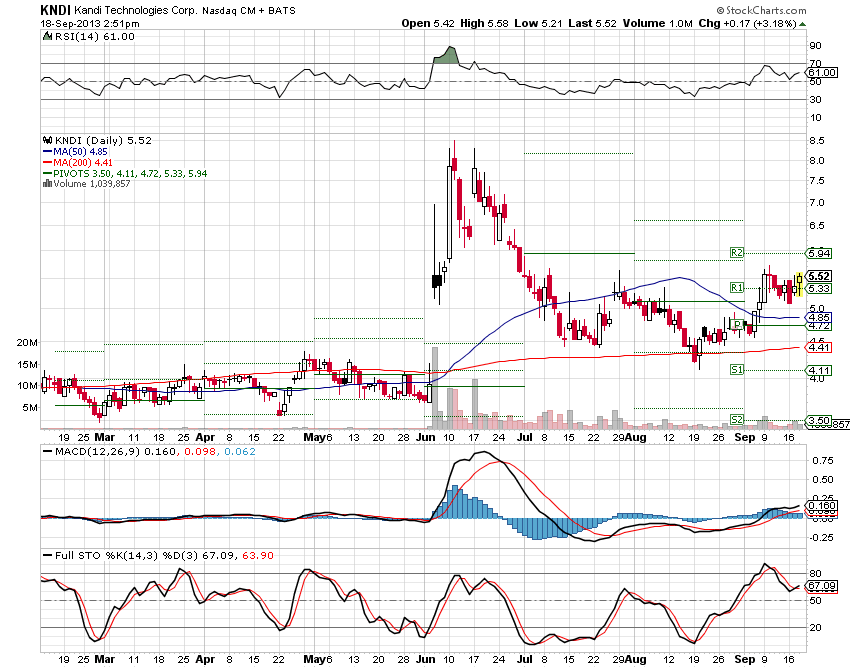Click the P pivot marker
Viewport: 850px width, 668px height.
(x=737, y=324)
